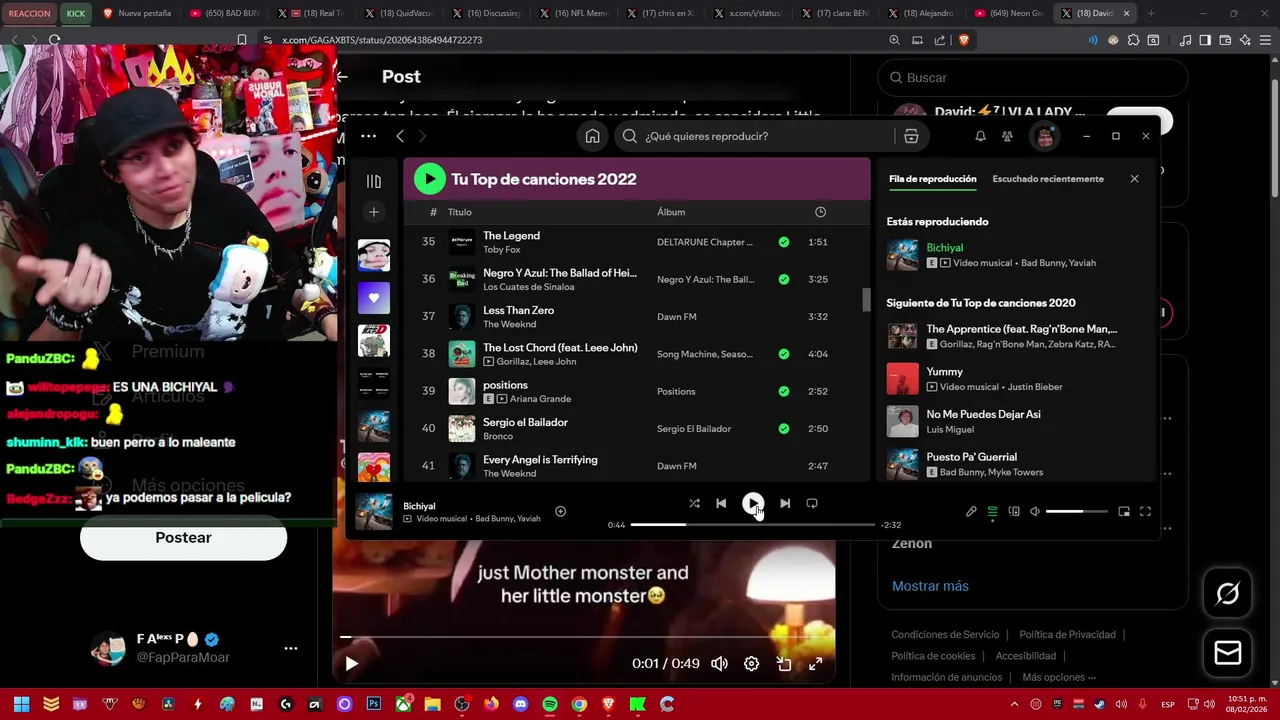This screenshot has width=1280, height=720.
Task: Play the X video
Action: (351, 663)
